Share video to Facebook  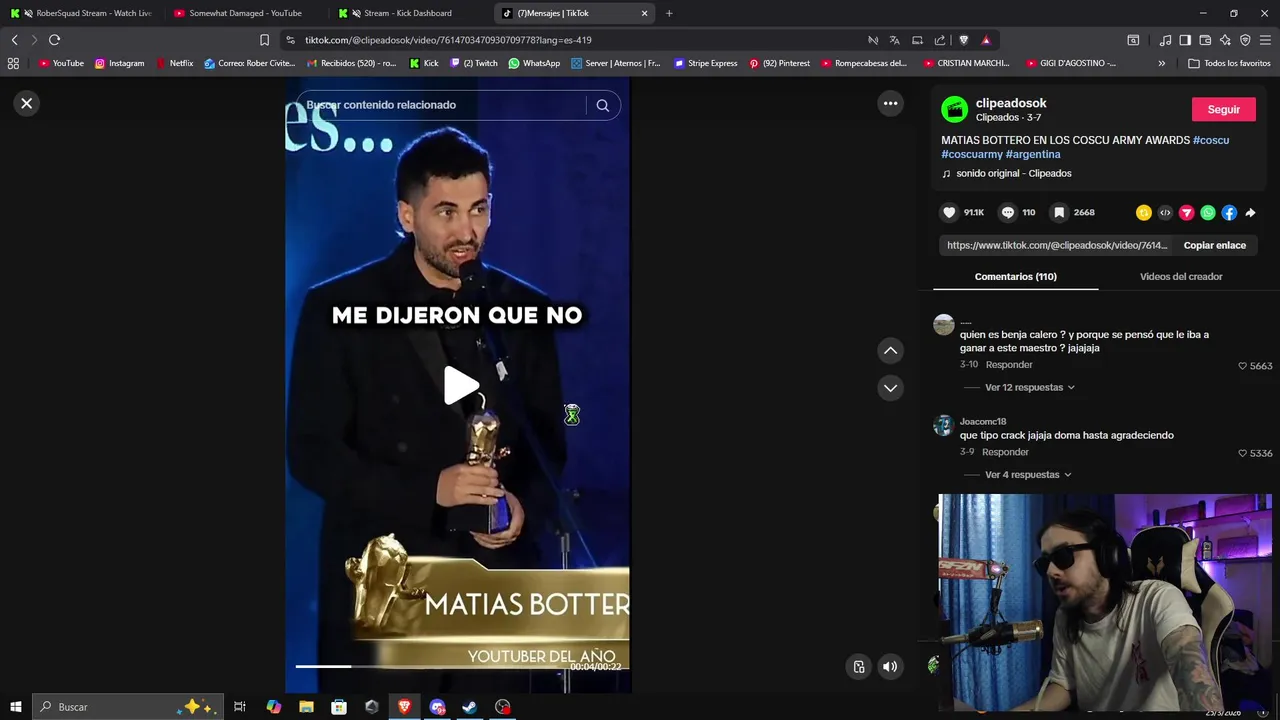point(1229,212)
